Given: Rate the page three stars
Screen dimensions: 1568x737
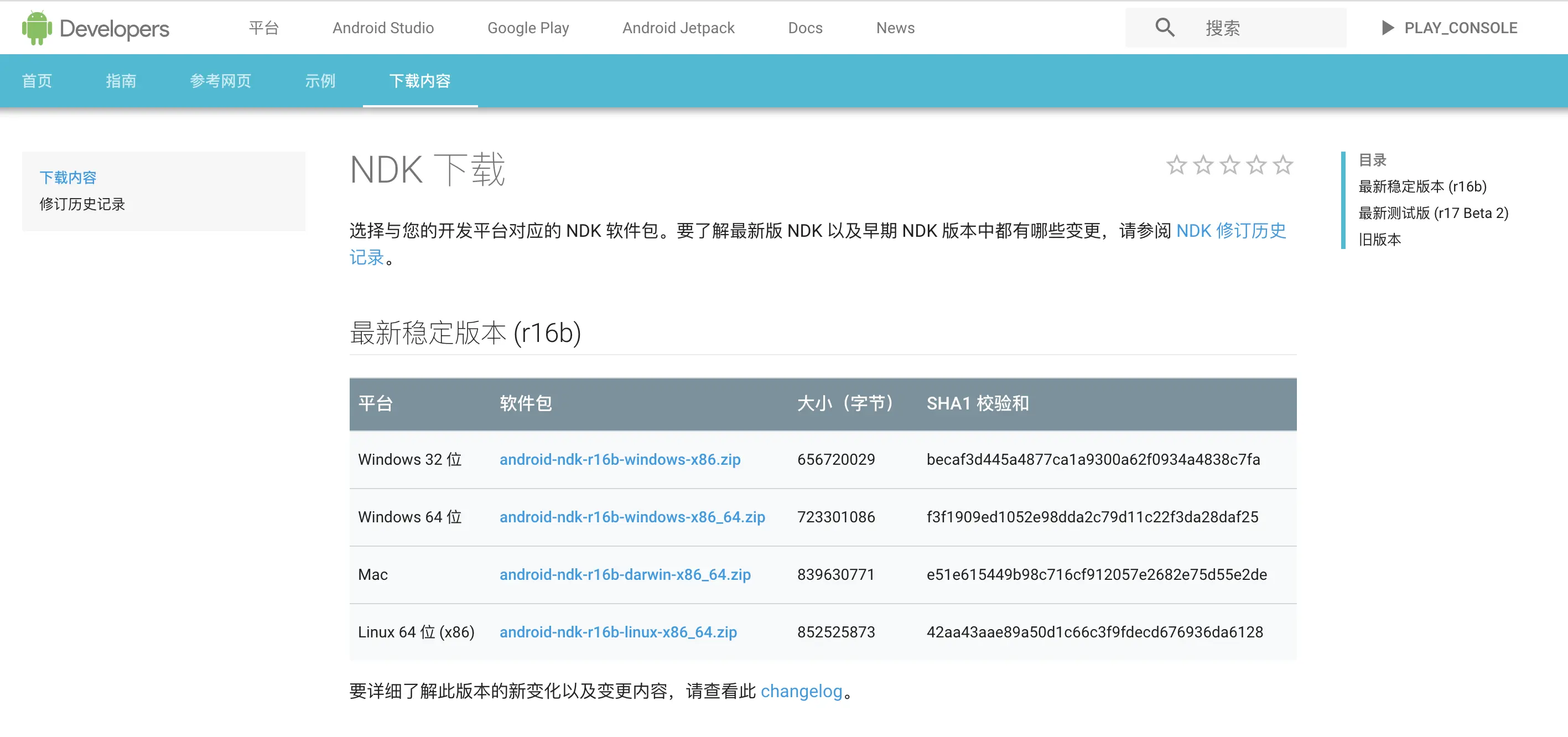Looking at the screenshot, I should 1229,165.
